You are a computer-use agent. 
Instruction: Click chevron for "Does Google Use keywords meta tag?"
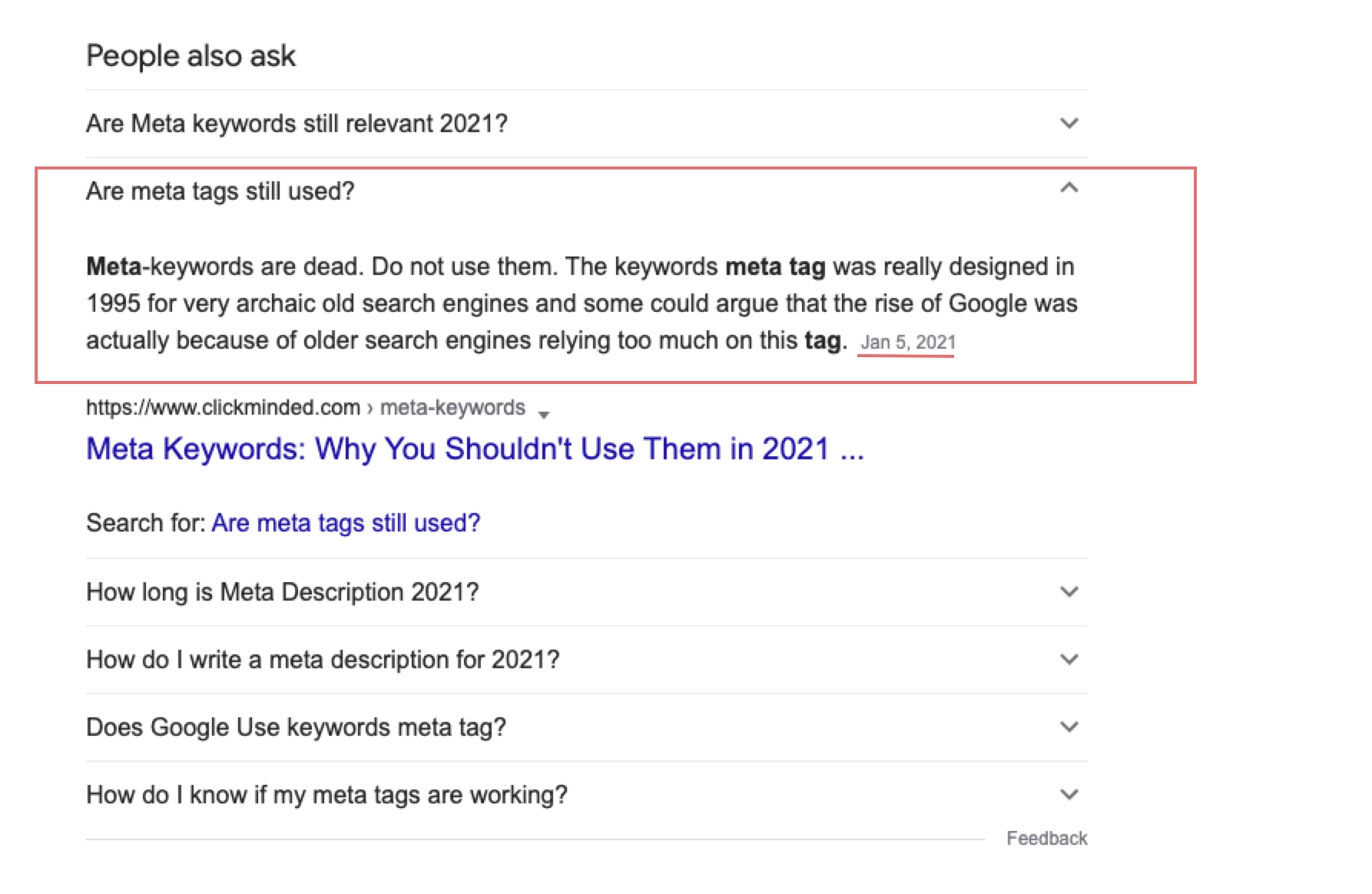[1069, 727]
